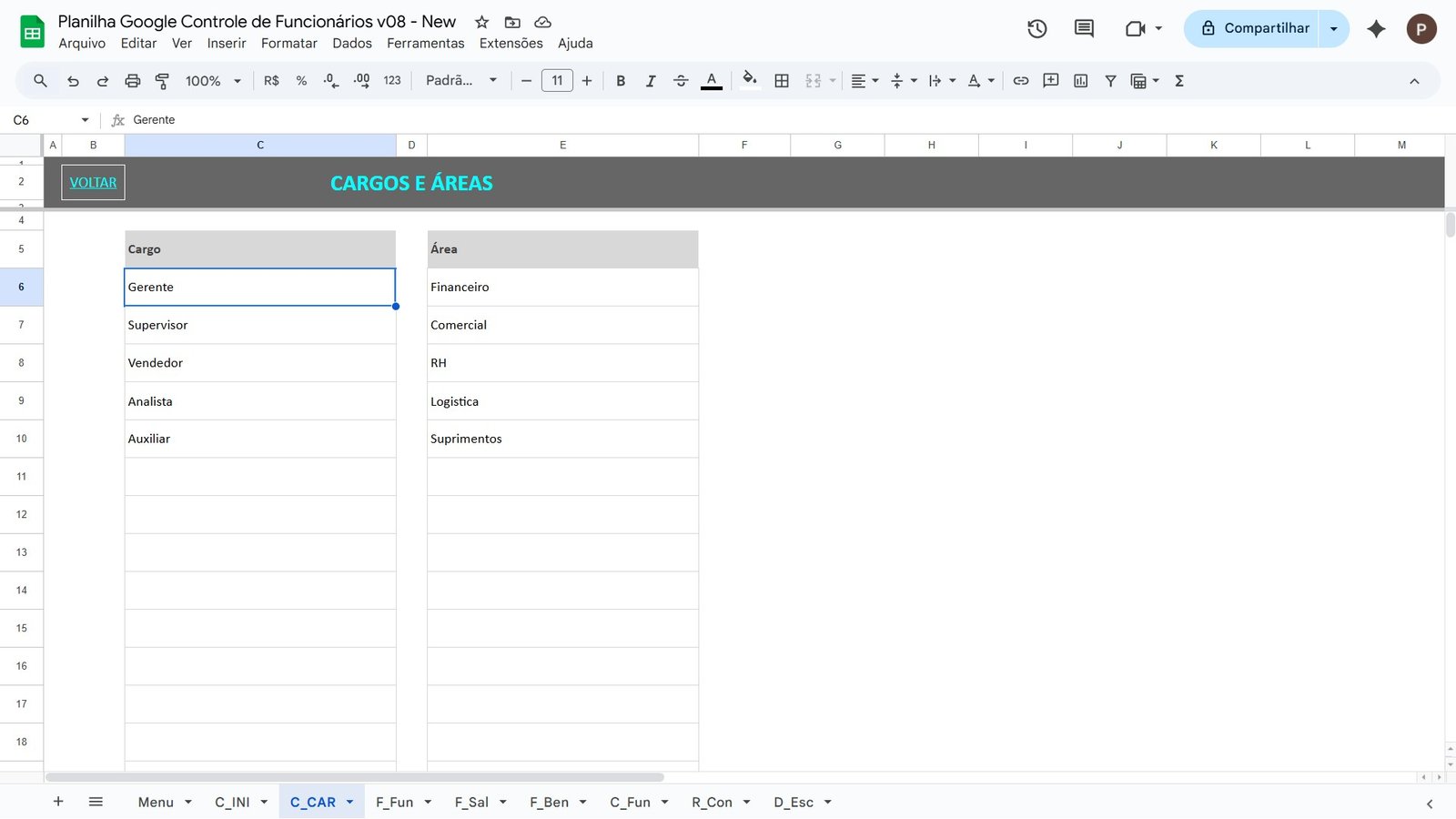Screen dimensions: 1456x819
Task: Format selection as currency R$
Action: tap(270, 80)
